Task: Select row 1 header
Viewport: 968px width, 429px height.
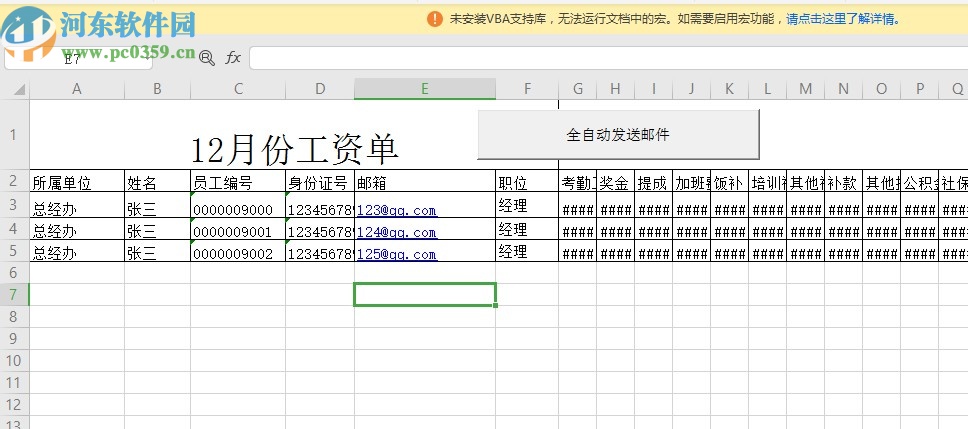Action: (14, 135)
